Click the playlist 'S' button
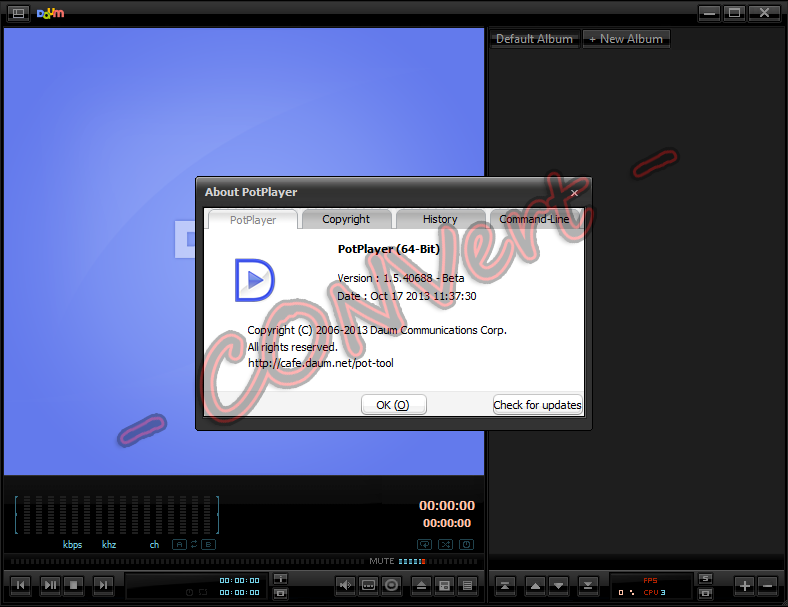 (705, 578)
